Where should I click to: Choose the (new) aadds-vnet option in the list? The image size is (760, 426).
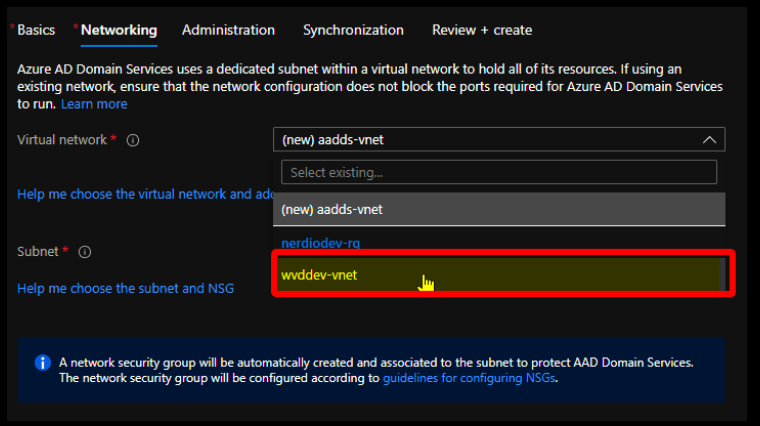coord(499,209)
